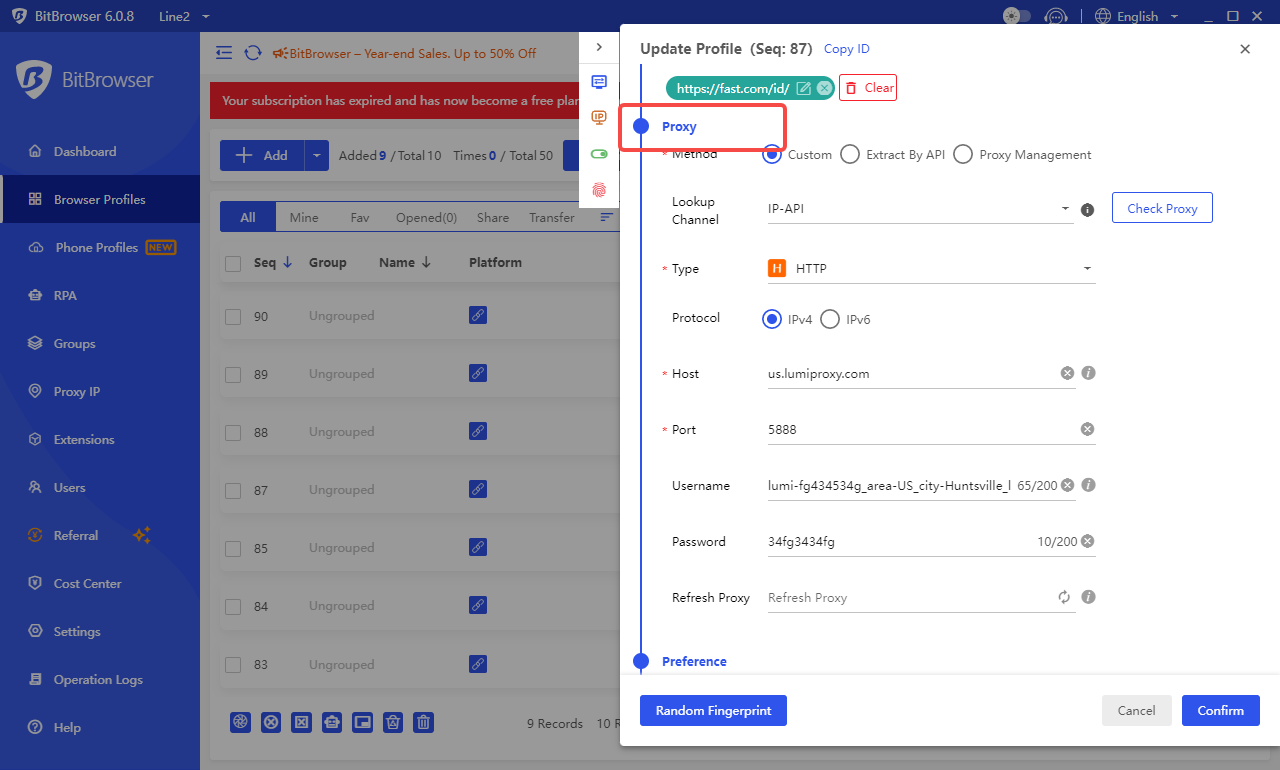The image size is (1280, 770).
Task: Switch to the Mine tab
Action: (x=304, y=217)
